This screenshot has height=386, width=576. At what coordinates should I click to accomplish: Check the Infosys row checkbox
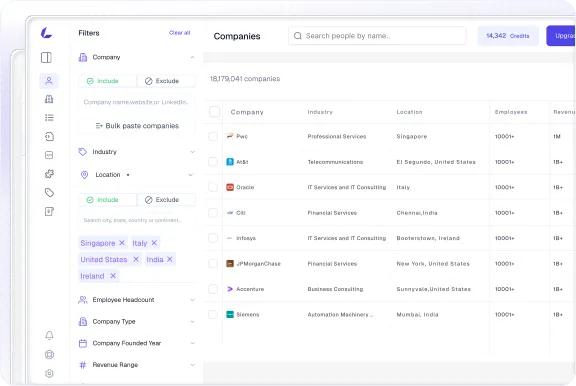tap(213, 238)
